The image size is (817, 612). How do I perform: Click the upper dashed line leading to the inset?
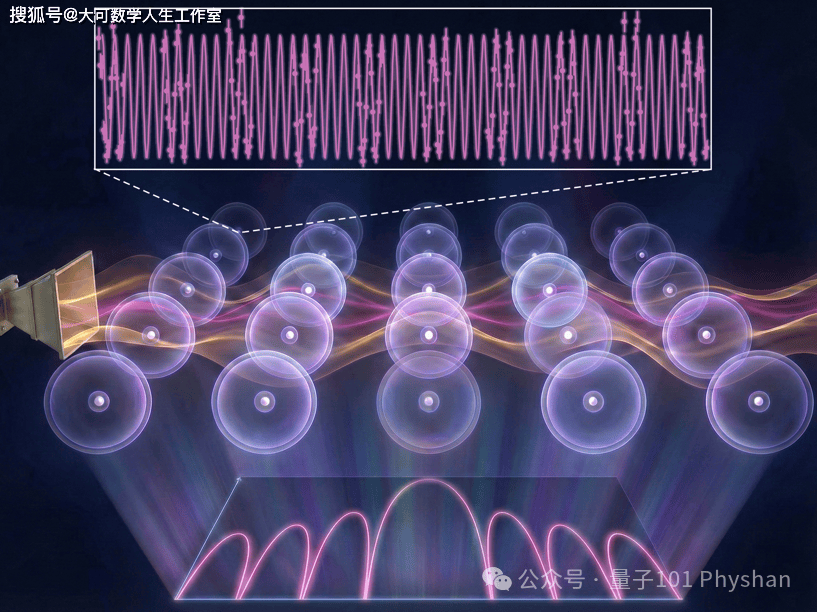[x=474, y=201]
